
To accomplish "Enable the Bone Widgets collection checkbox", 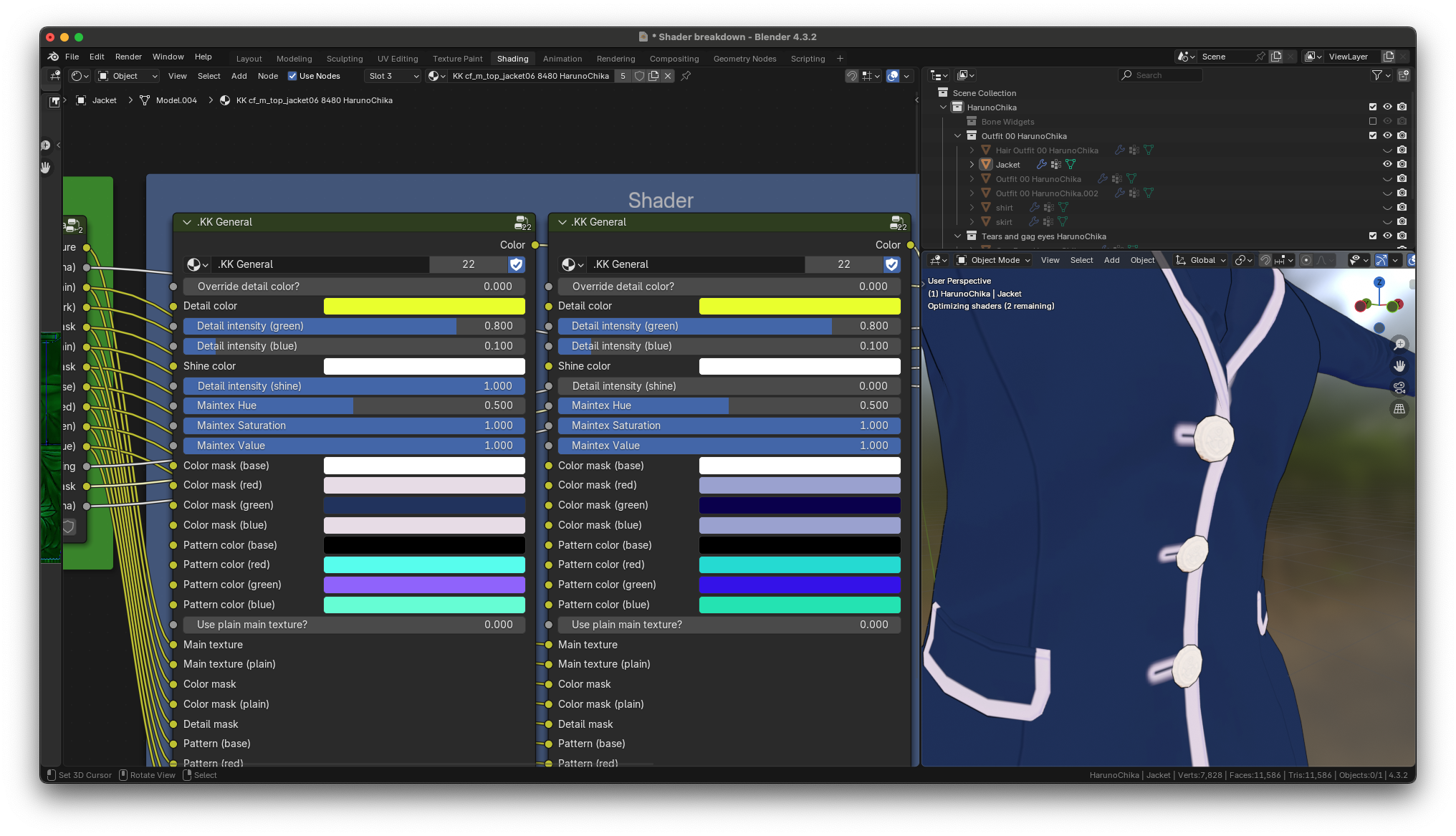I will pos(1373,122).
